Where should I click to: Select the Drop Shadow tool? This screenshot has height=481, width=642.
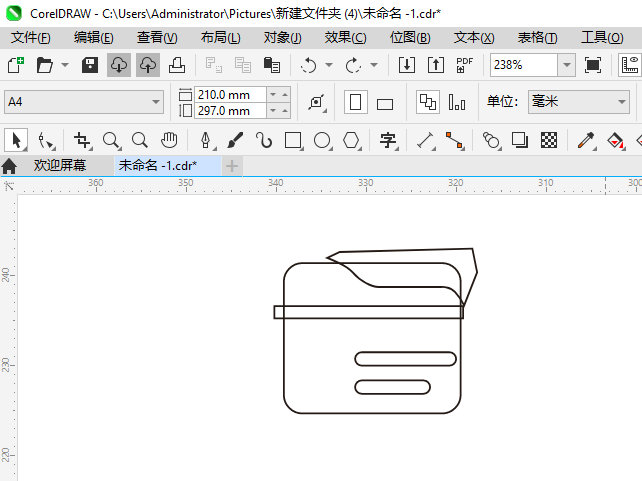pyautogui.click(x=520, y=140)
